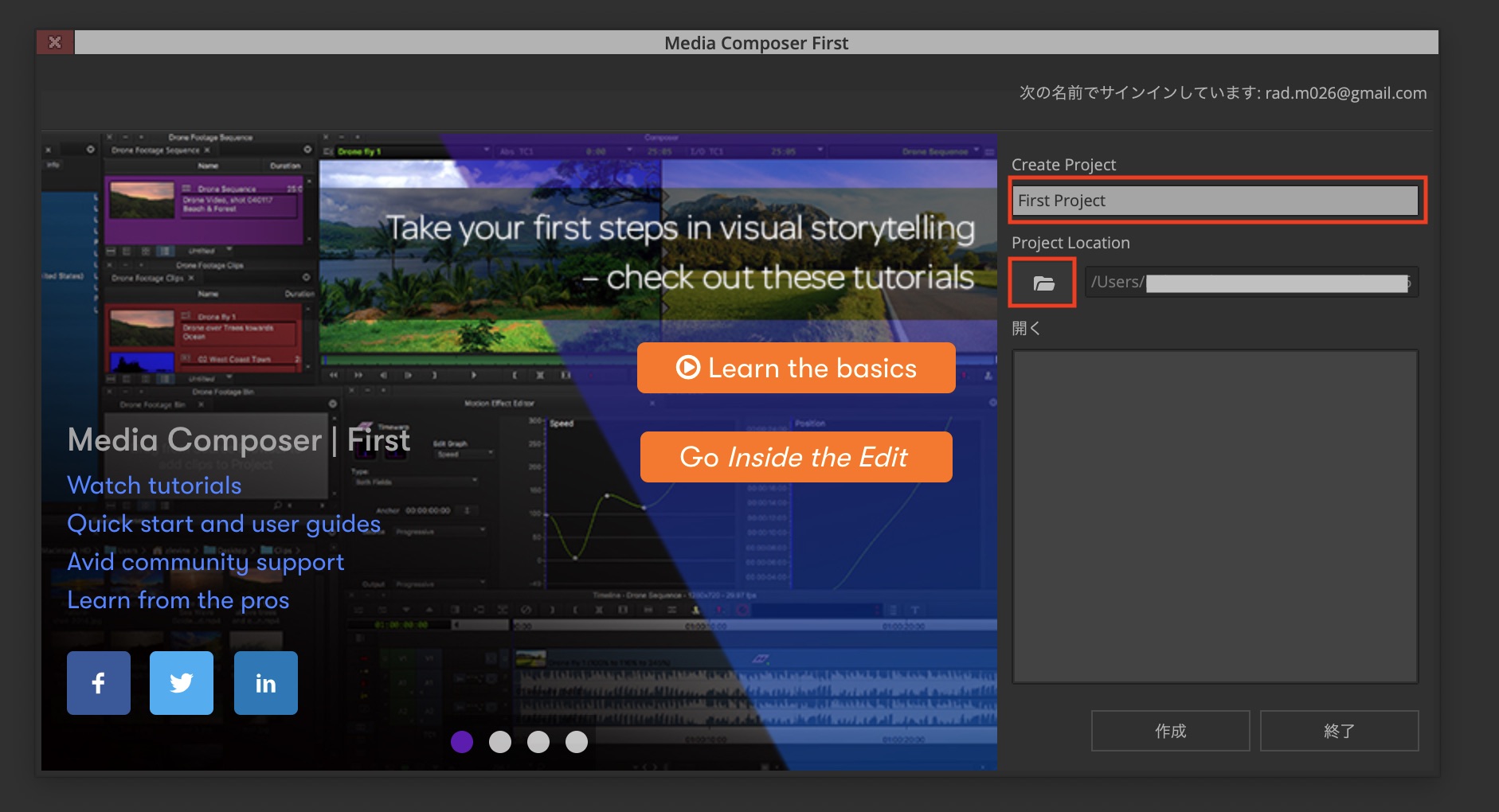Click Learn the basics button
Screen dimensions: 1499x812
click(x=796, y=368)
